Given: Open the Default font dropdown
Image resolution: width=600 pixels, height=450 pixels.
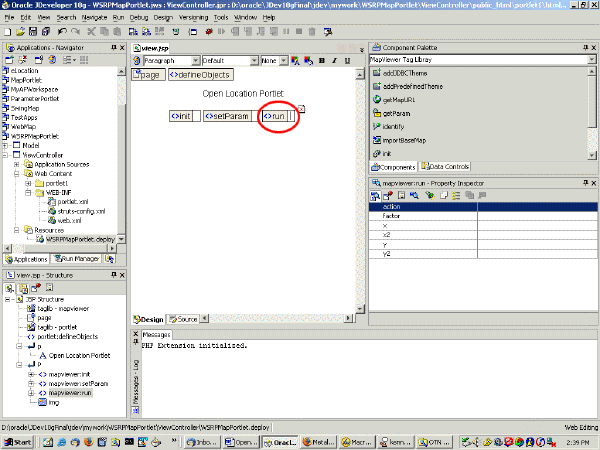Looking at the screenshot, I should click(x=254, y=60).
